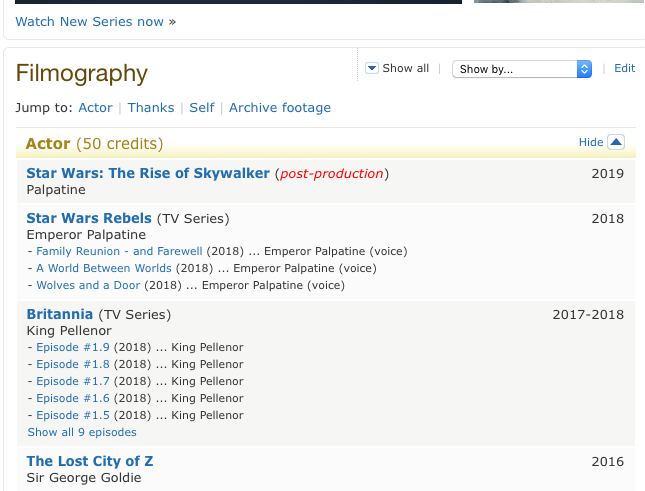Click the post-production status text
The height and width of the screenshot is (491, 645).
(332, 174)
